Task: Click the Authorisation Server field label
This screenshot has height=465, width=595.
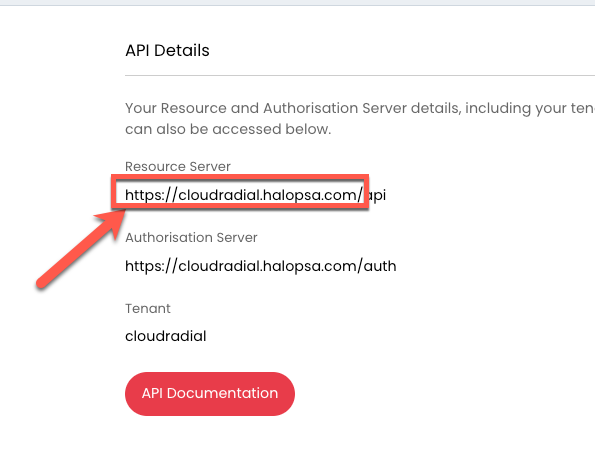Action: (191, 237)
